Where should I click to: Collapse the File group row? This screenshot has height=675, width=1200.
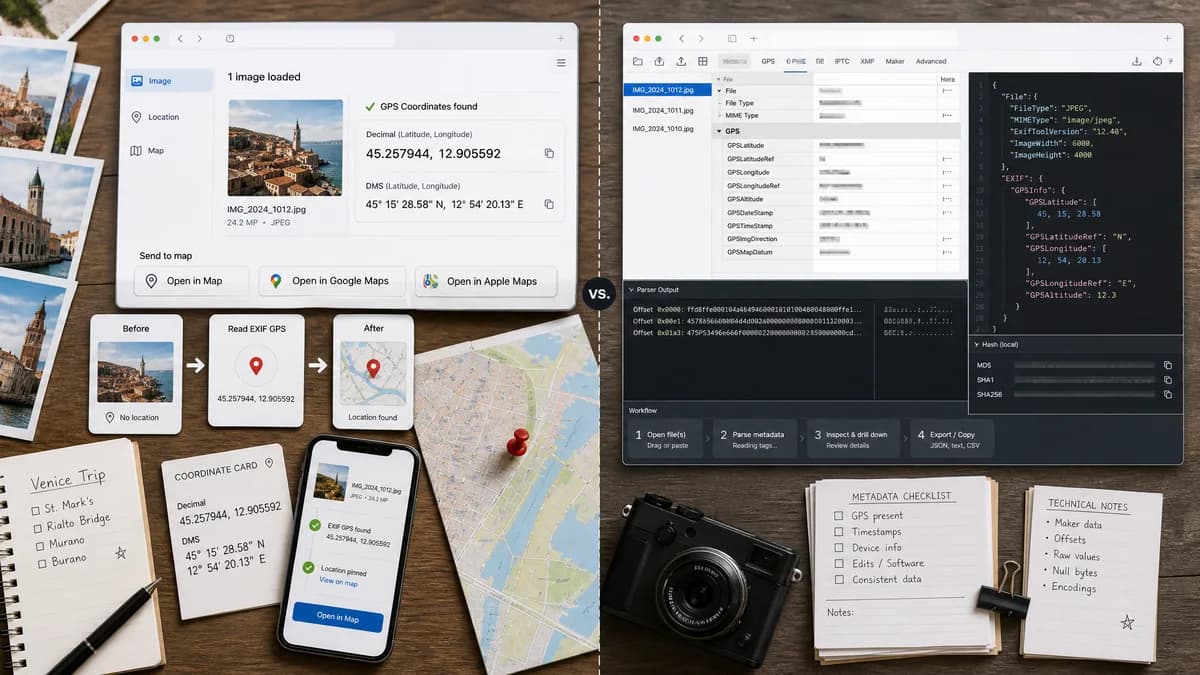(720, 91)
